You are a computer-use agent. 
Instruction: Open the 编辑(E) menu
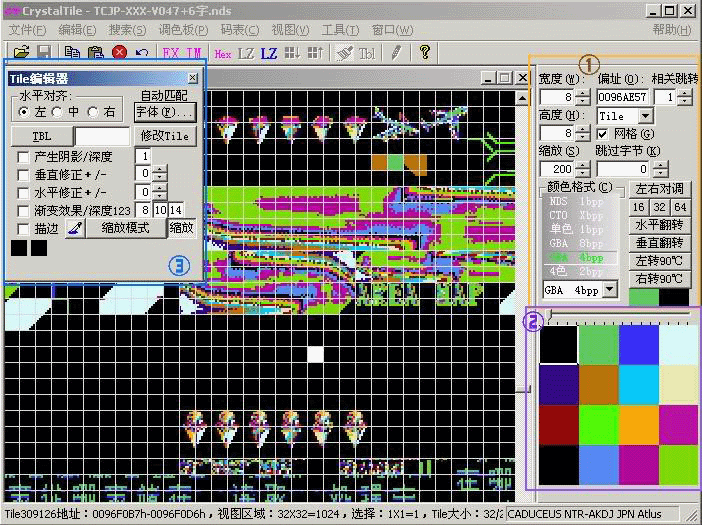coord(77,30)
